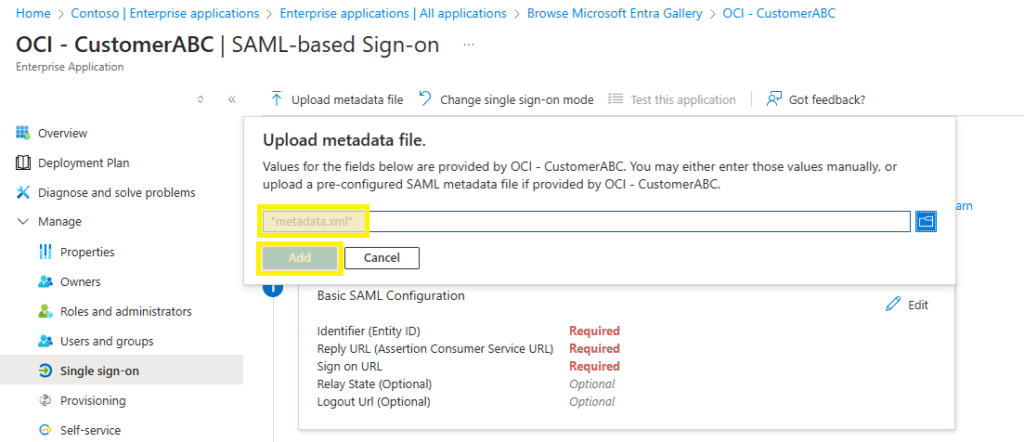Click the Overview grid icon

[23, 133]
